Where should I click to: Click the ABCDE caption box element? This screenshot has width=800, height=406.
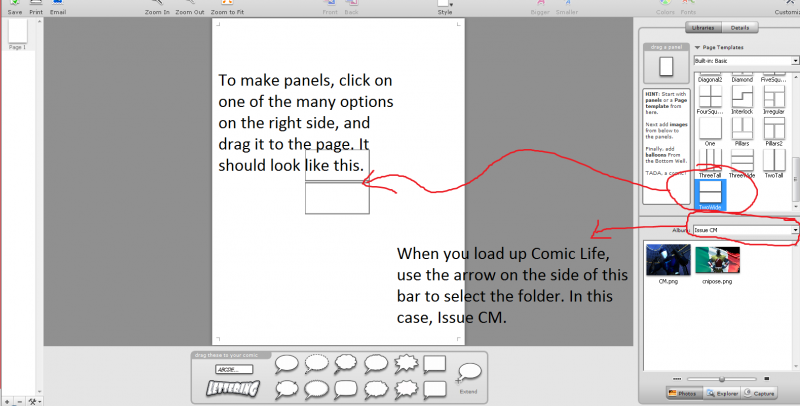click(234, 369)
